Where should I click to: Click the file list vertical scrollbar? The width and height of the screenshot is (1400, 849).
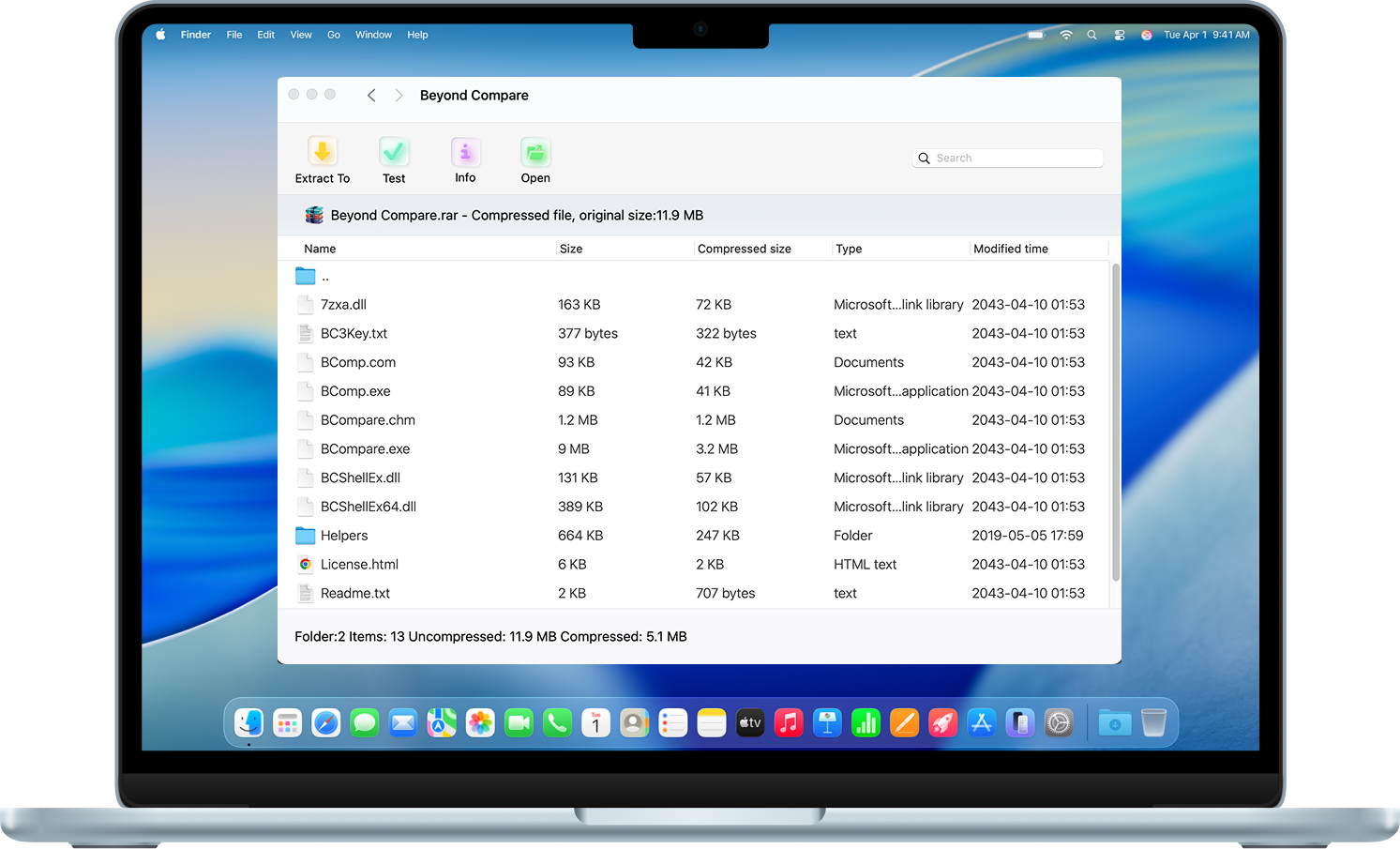(x=1115, y=422)
